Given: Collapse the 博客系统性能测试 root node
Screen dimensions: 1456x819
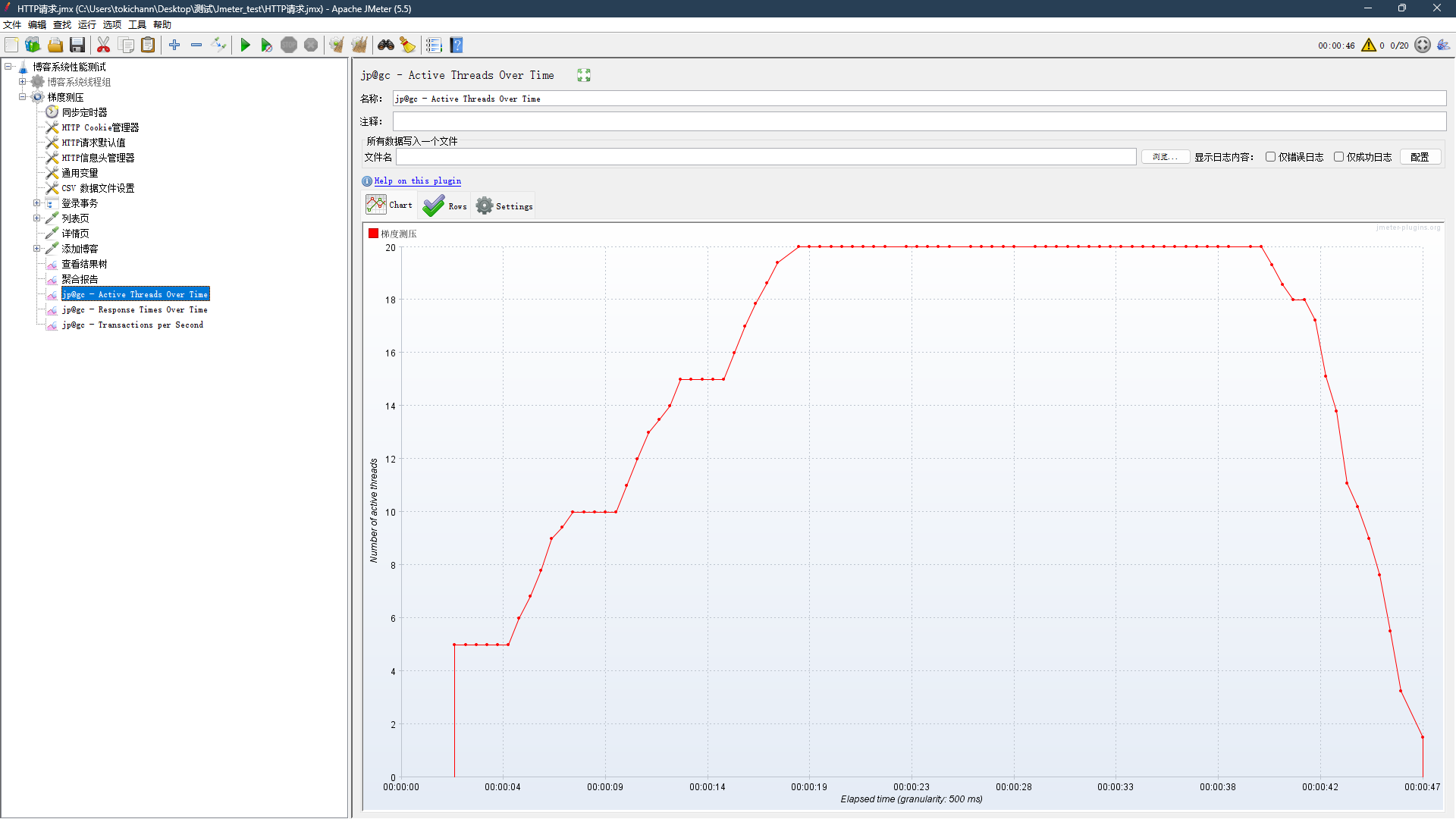Looking at the screenshot, I should tap(8, 67).
